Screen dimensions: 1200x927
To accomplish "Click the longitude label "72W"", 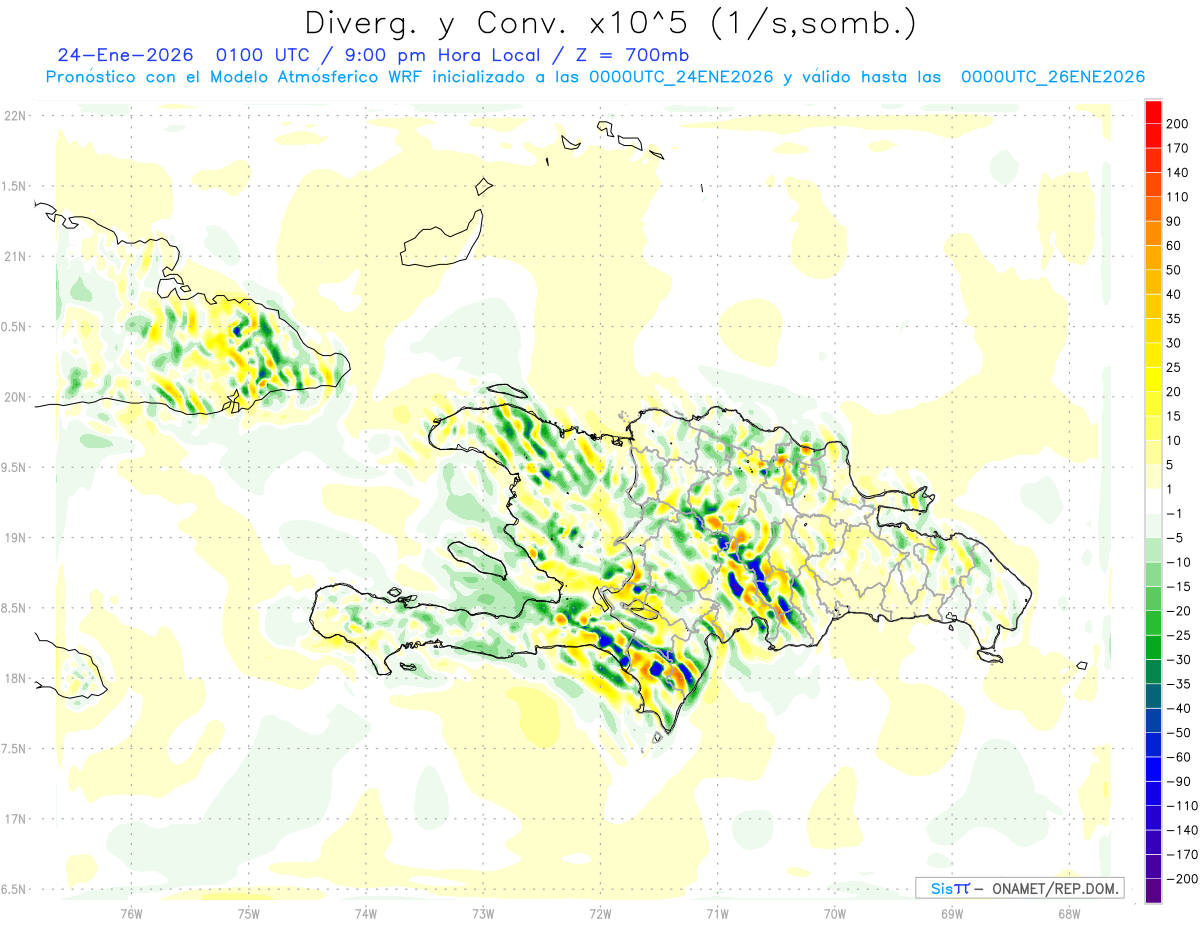I will 600,914.
